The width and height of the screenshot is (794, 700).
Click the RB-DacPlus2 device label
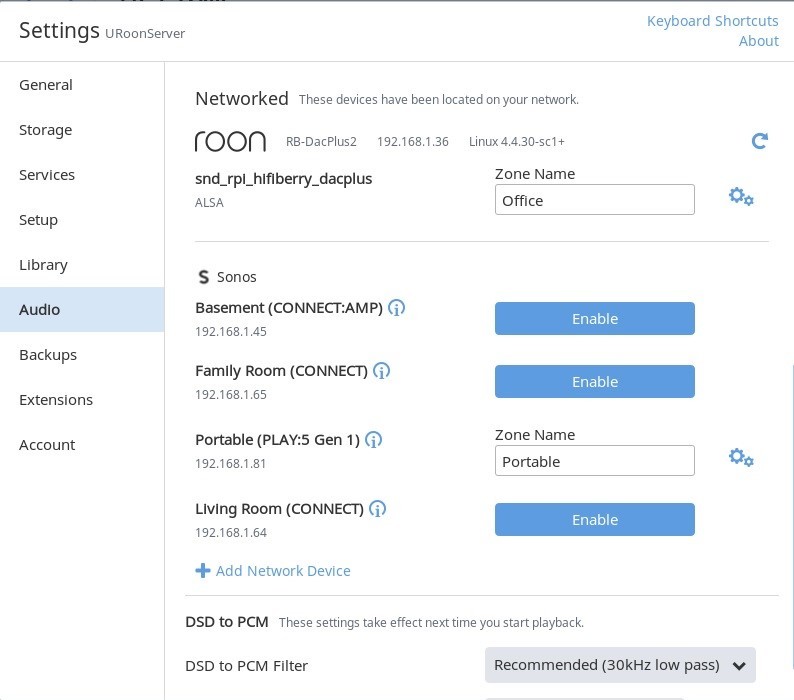pos(321,141)
